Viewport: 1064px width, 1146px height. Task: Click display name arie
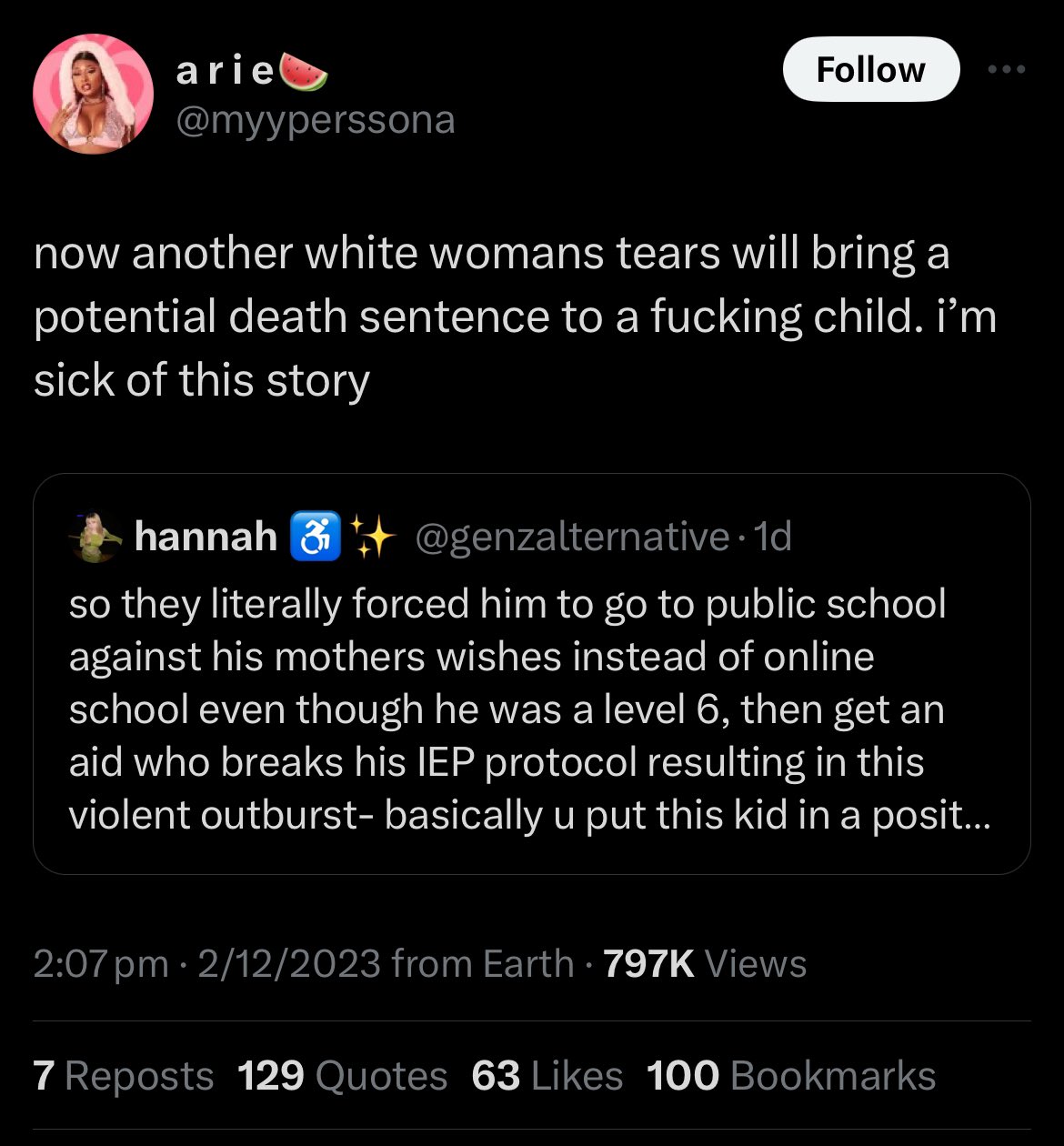[x=226, y=71]
